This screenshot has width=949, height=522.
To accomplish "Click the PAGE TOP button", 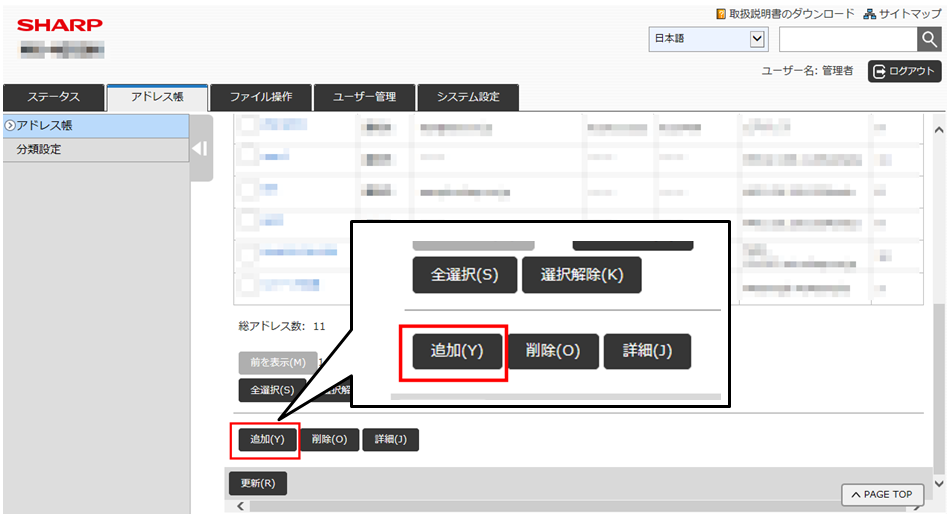I will pos(882,494).
